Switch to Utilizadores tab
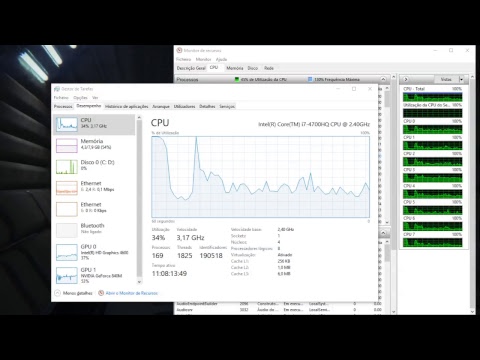This screenshot has width=480, height=360. point(184,106)
